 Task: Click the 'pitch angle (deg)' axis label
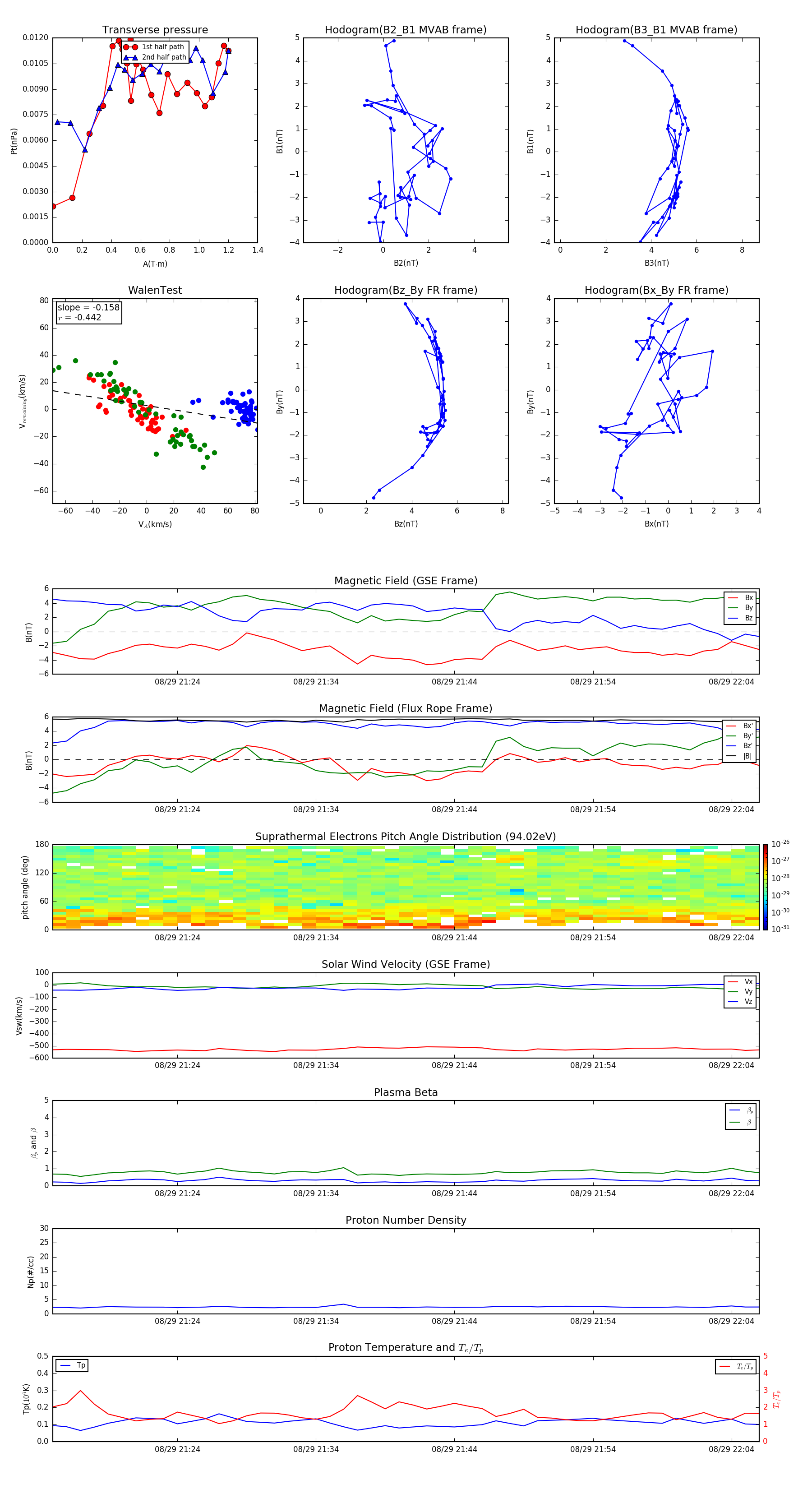[25, 887]
